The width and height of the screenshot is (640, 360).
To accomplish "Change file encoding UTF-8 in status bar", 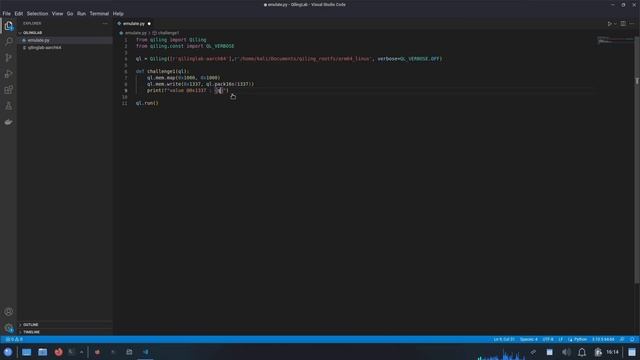I will click(548, 339).
